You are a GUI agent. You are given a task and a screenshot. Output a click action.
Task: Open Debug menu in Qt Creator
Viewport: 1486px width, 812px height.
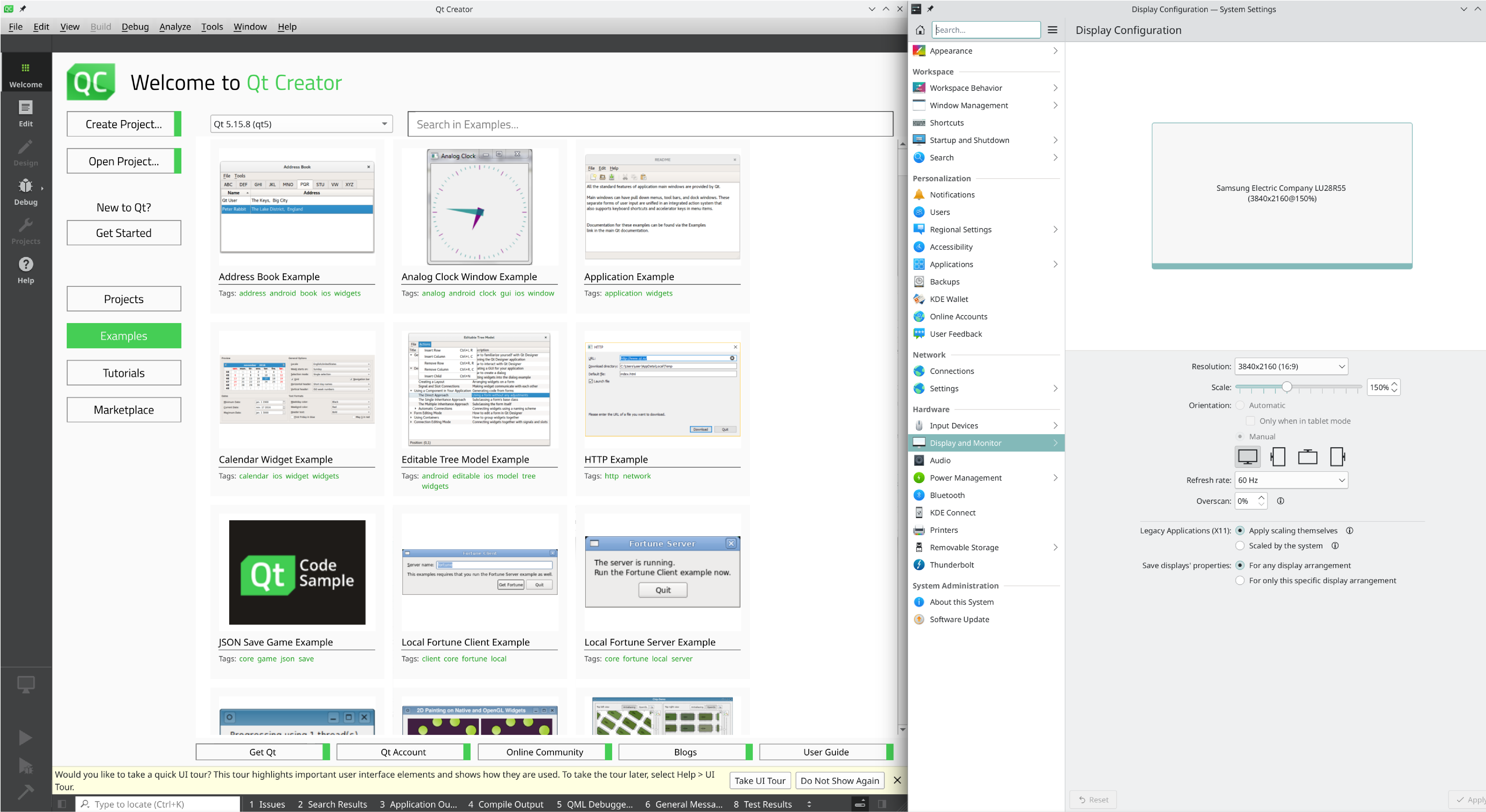[x=135, y=26]
